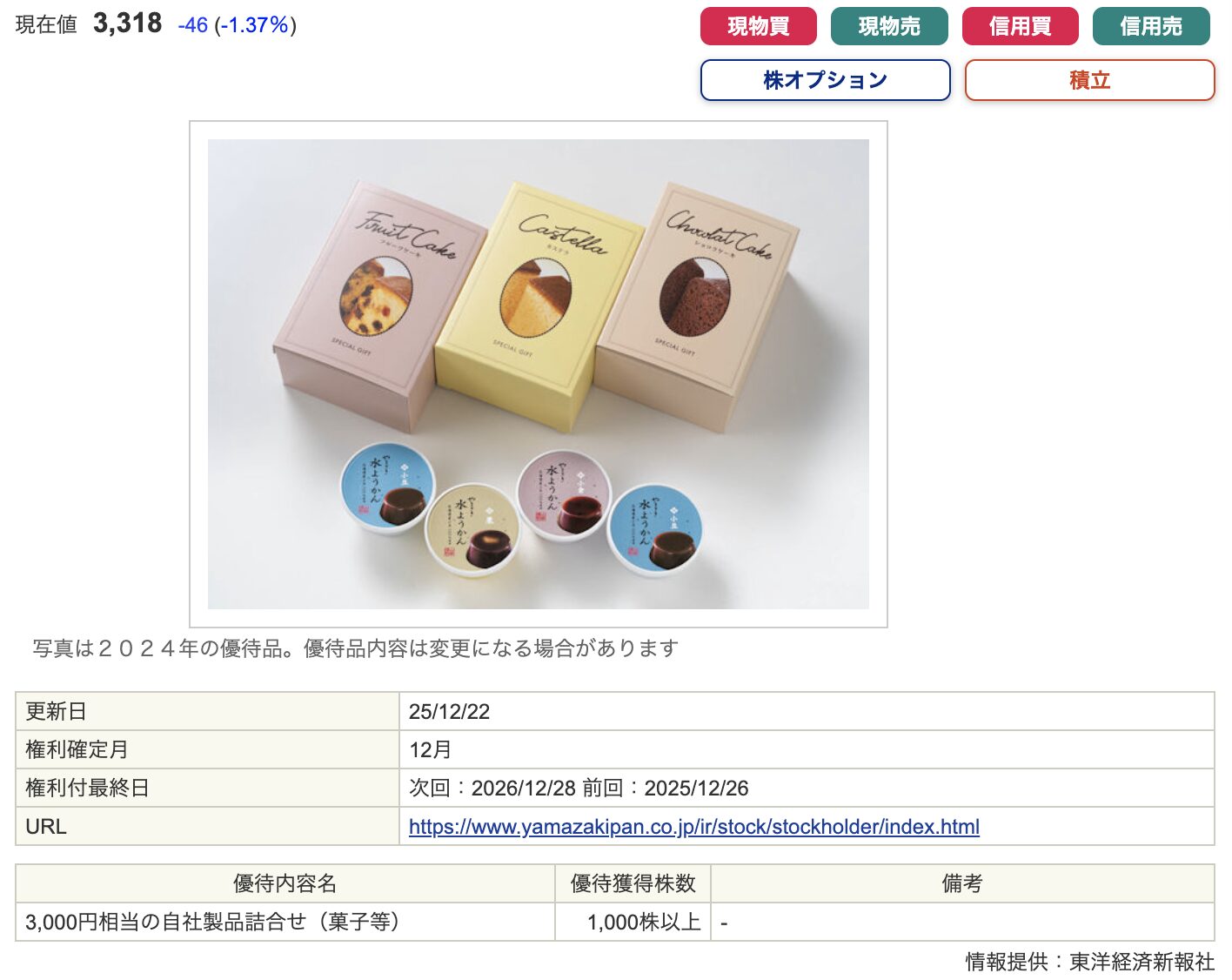Select the 信用買 button
This screenshot has height=980, width=1232.
tap(1020, 26)
